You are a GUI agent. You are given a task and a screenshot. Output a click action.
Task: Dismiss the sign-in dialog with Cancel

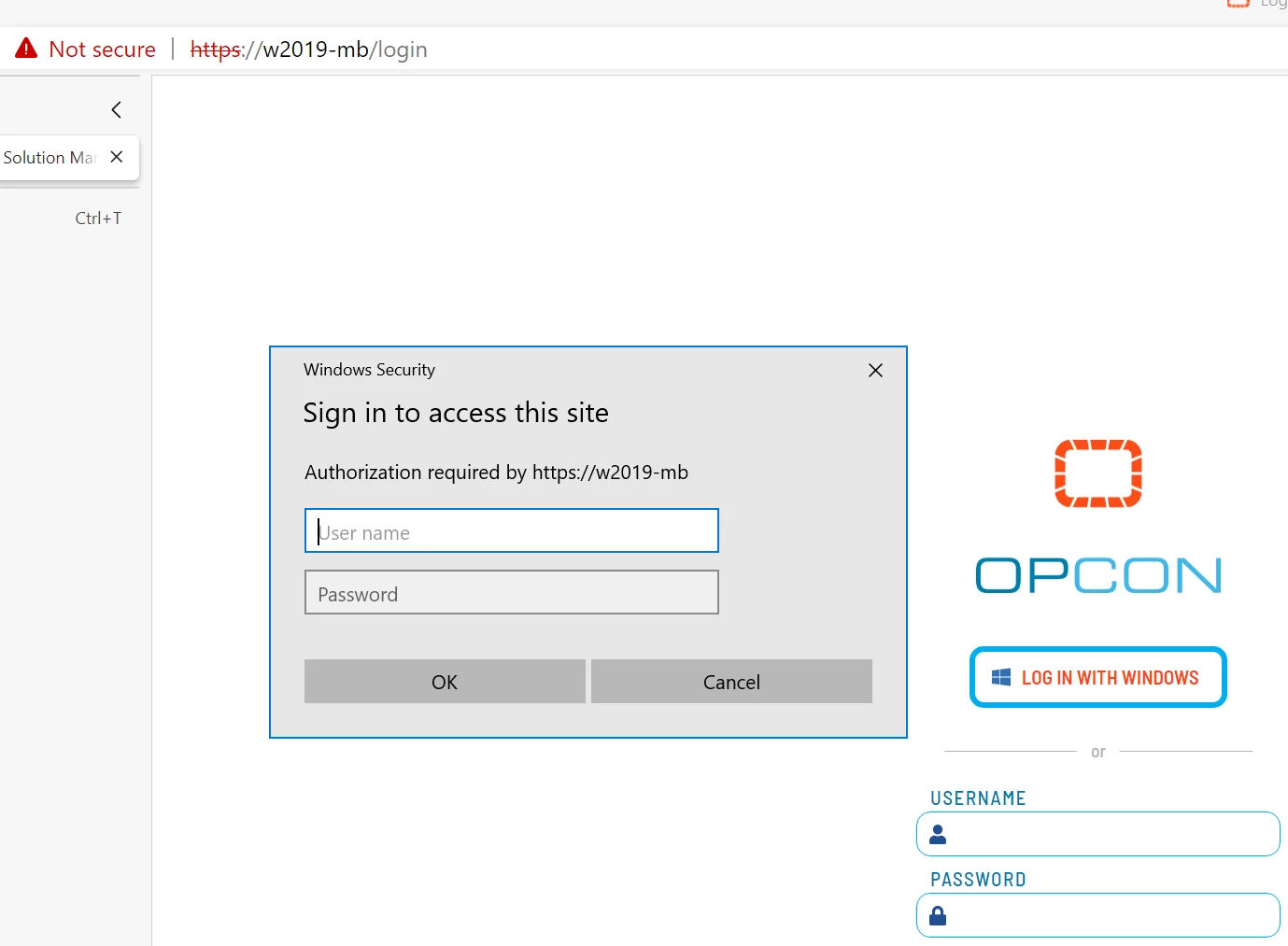pos(731,682)
